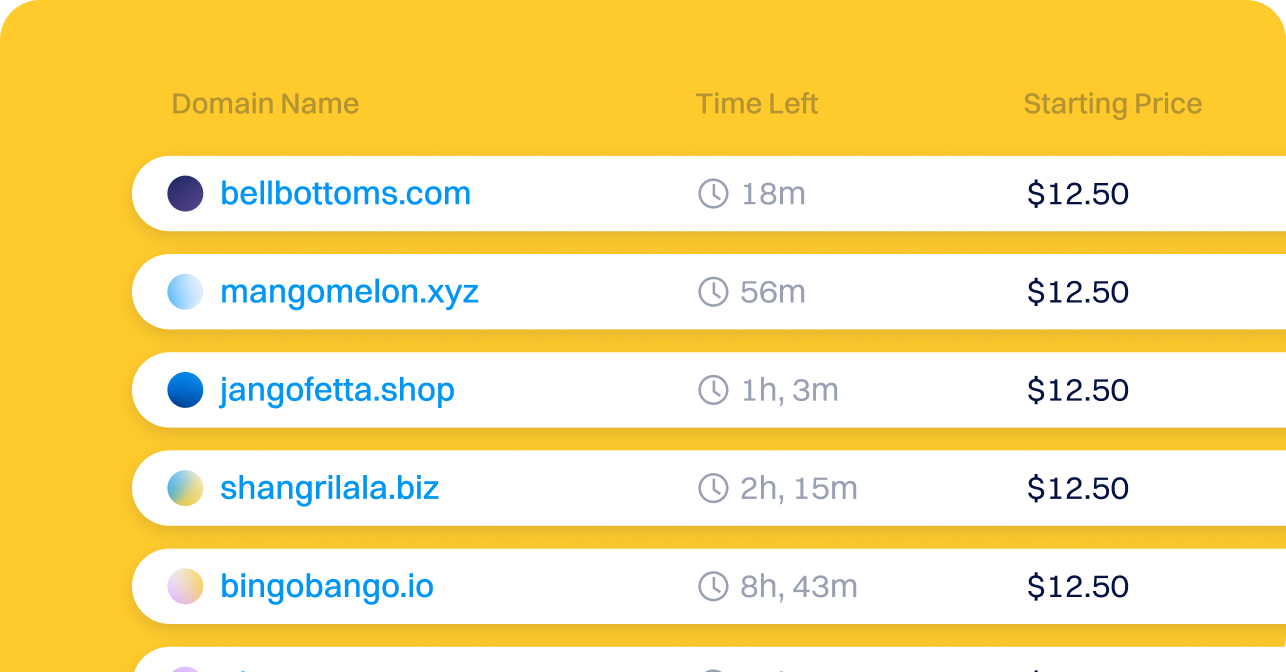Click the clock icon beside bellbottoms.com

[714, 194]
